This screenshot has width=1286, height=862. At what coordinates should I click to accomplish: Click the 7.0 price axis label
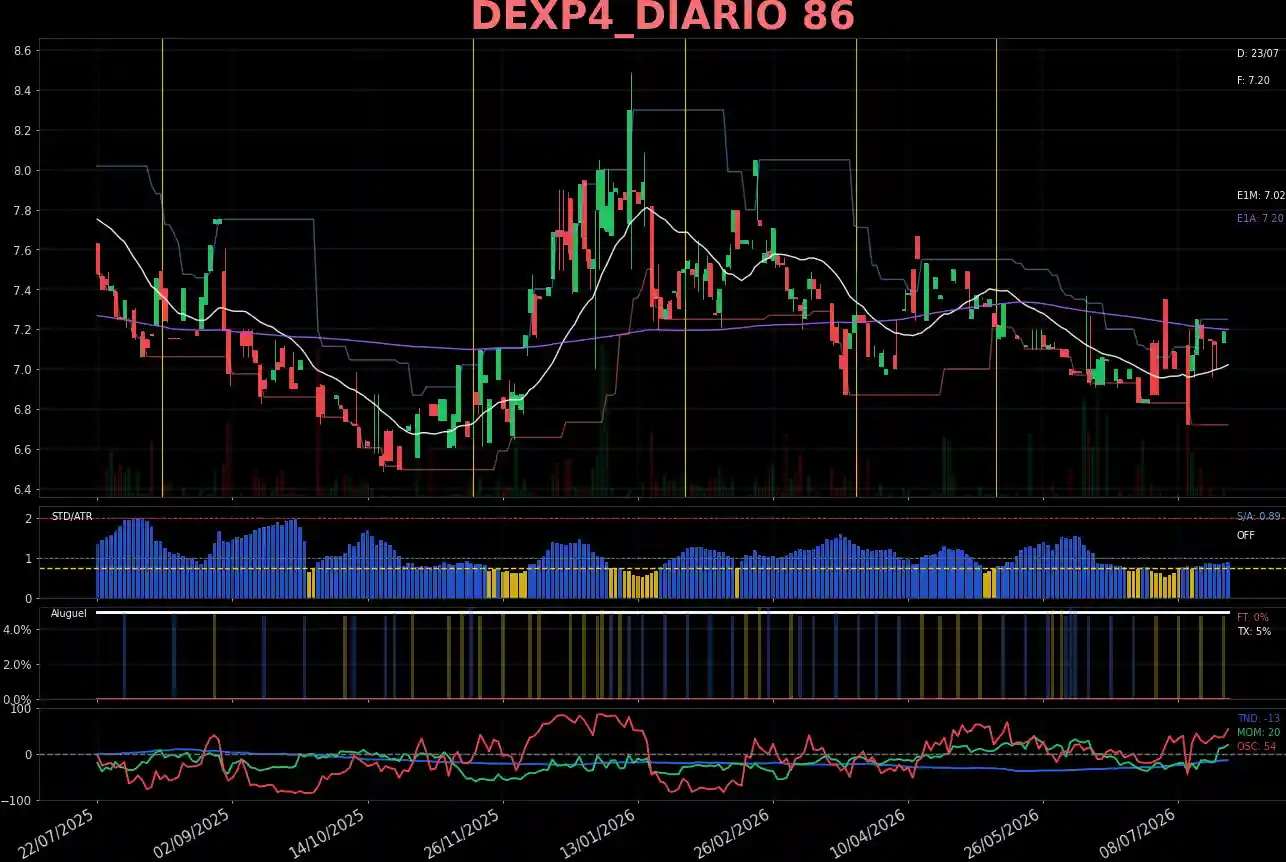coord(22,370)
